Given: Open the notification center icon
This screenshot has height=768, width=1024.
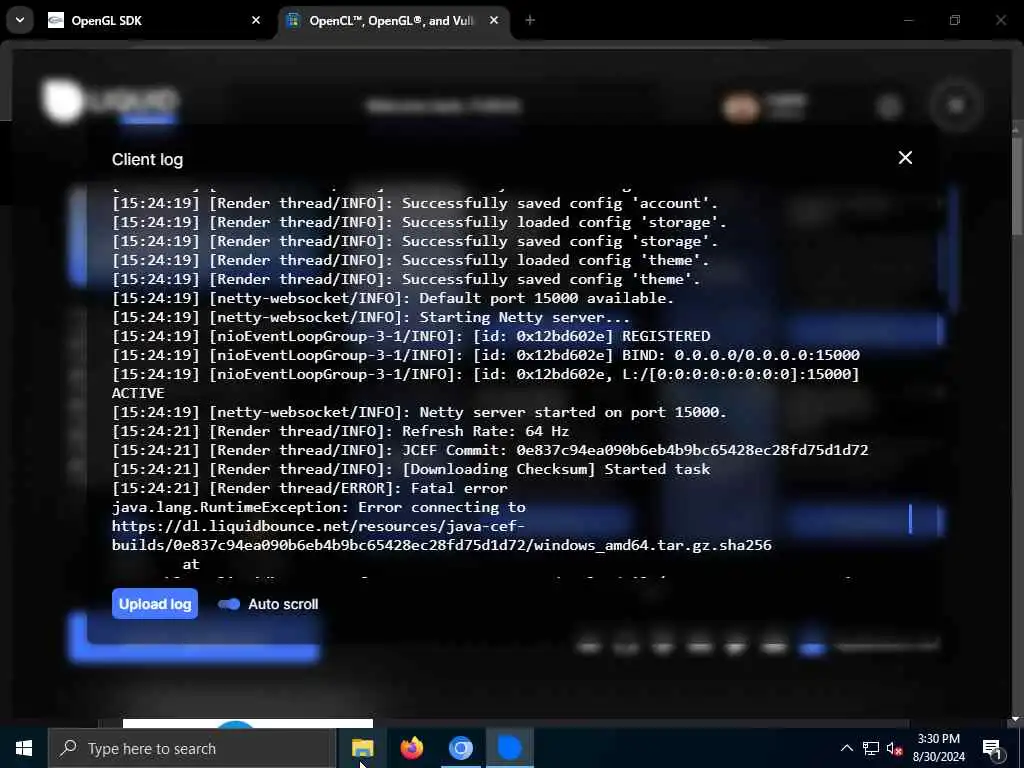Looking at the screenshot, I should pos(993,748).
